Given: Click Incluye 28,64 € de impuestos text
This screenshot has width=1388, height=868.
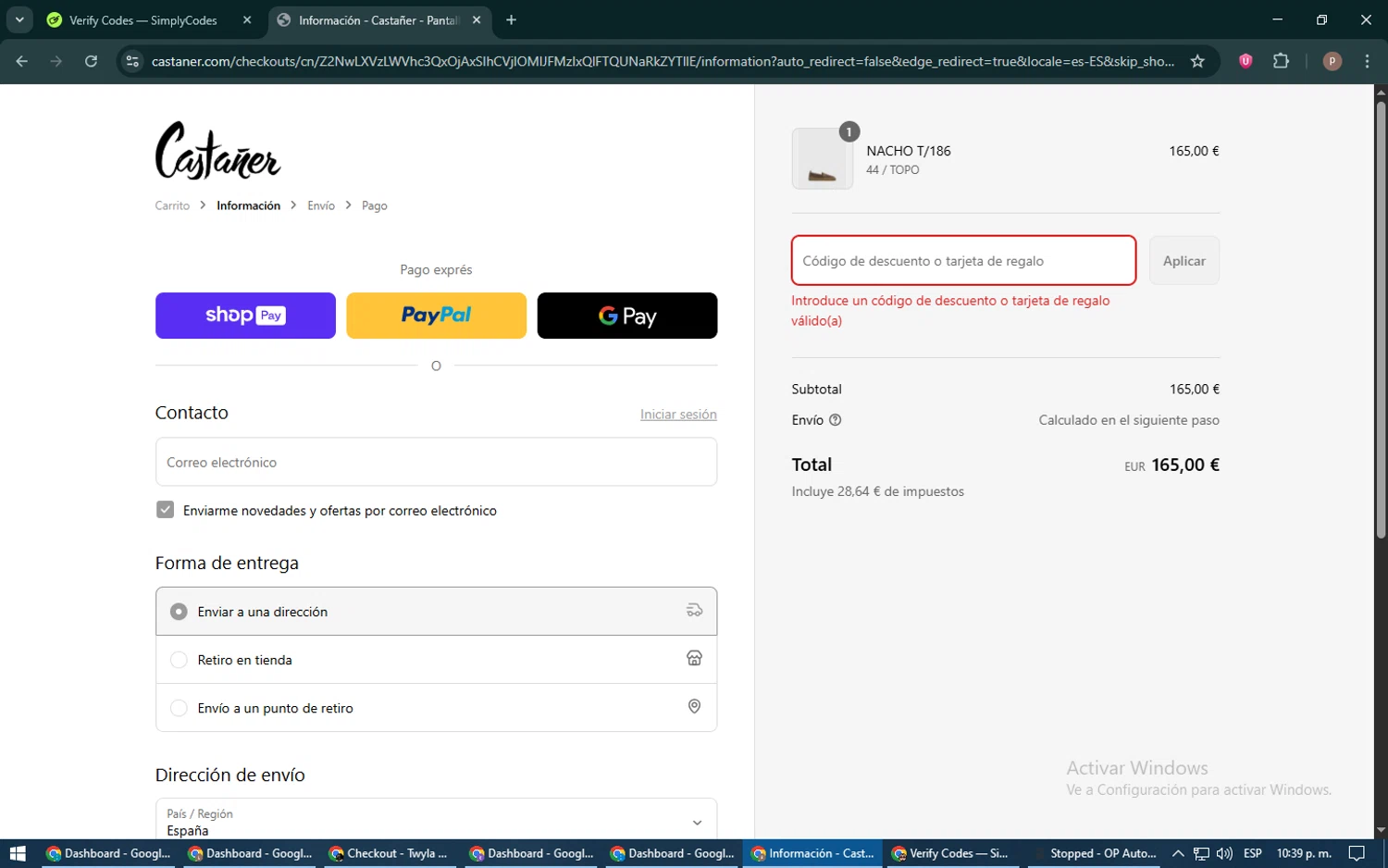Looking at the screenshot, I should [x=878, y=491].
